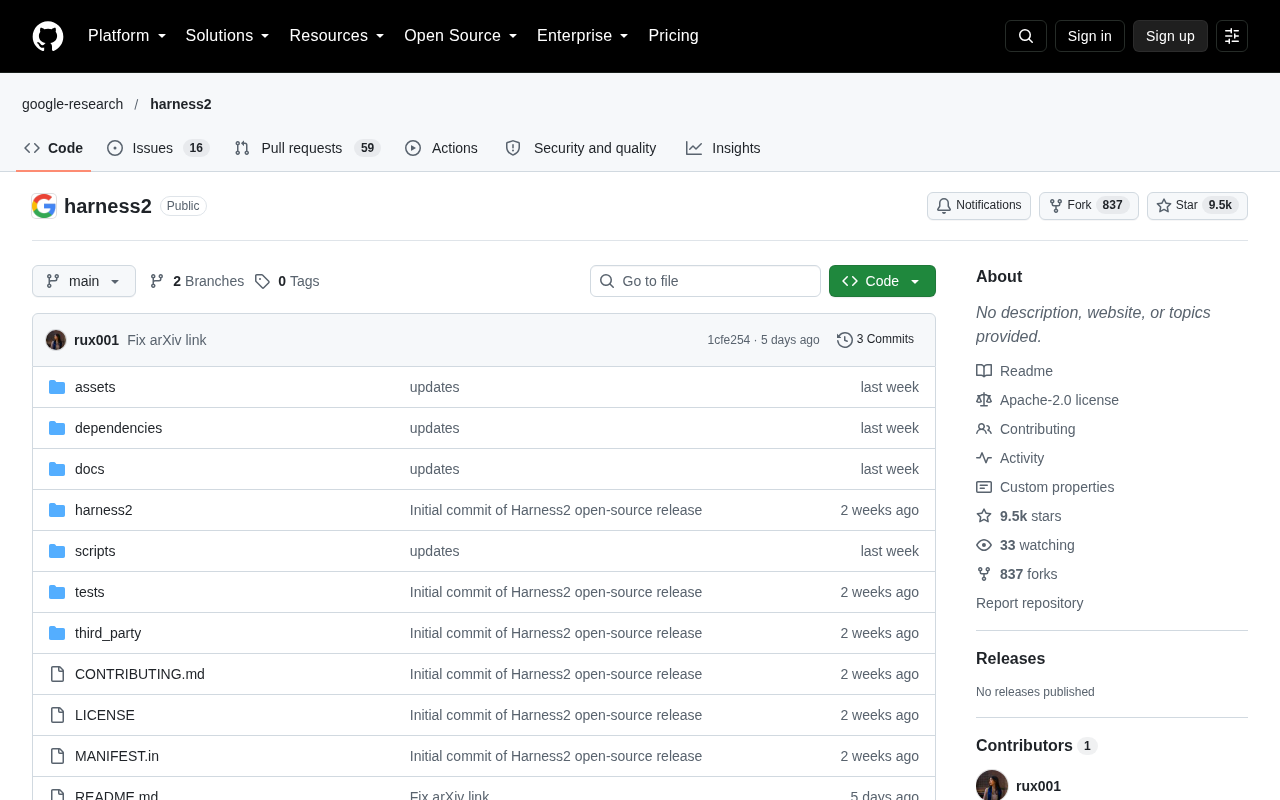This screenshot has width=1280, height=800.
Task: Open the 837 forks link in About
Action: click(x=1017, y=574)
